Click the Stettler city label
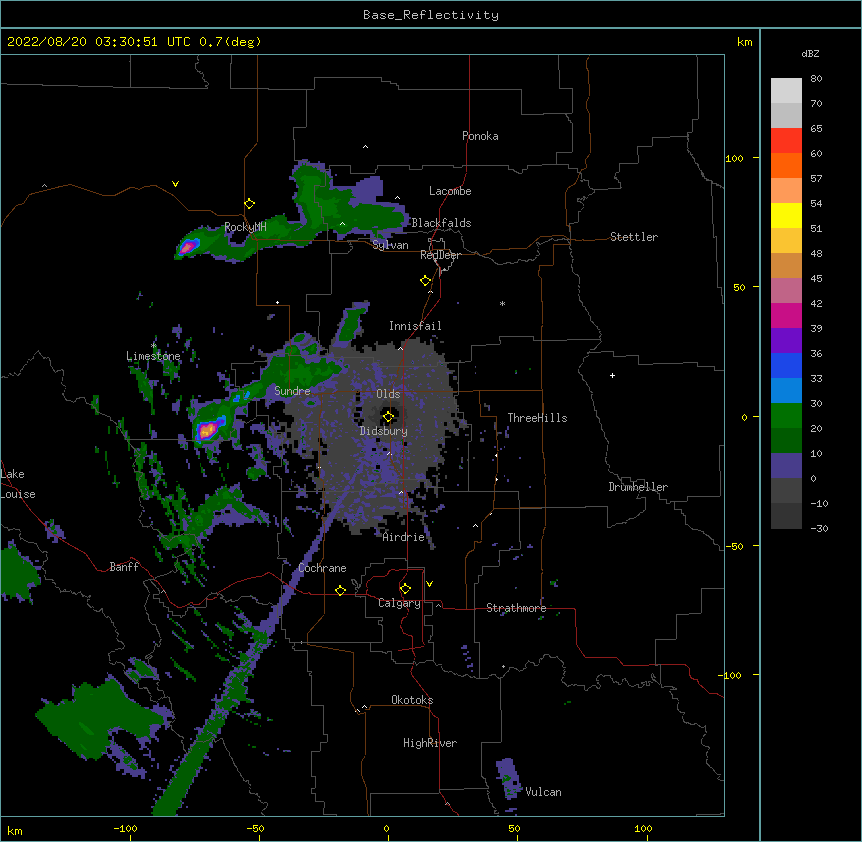862x842 pixels. (634, 237)
